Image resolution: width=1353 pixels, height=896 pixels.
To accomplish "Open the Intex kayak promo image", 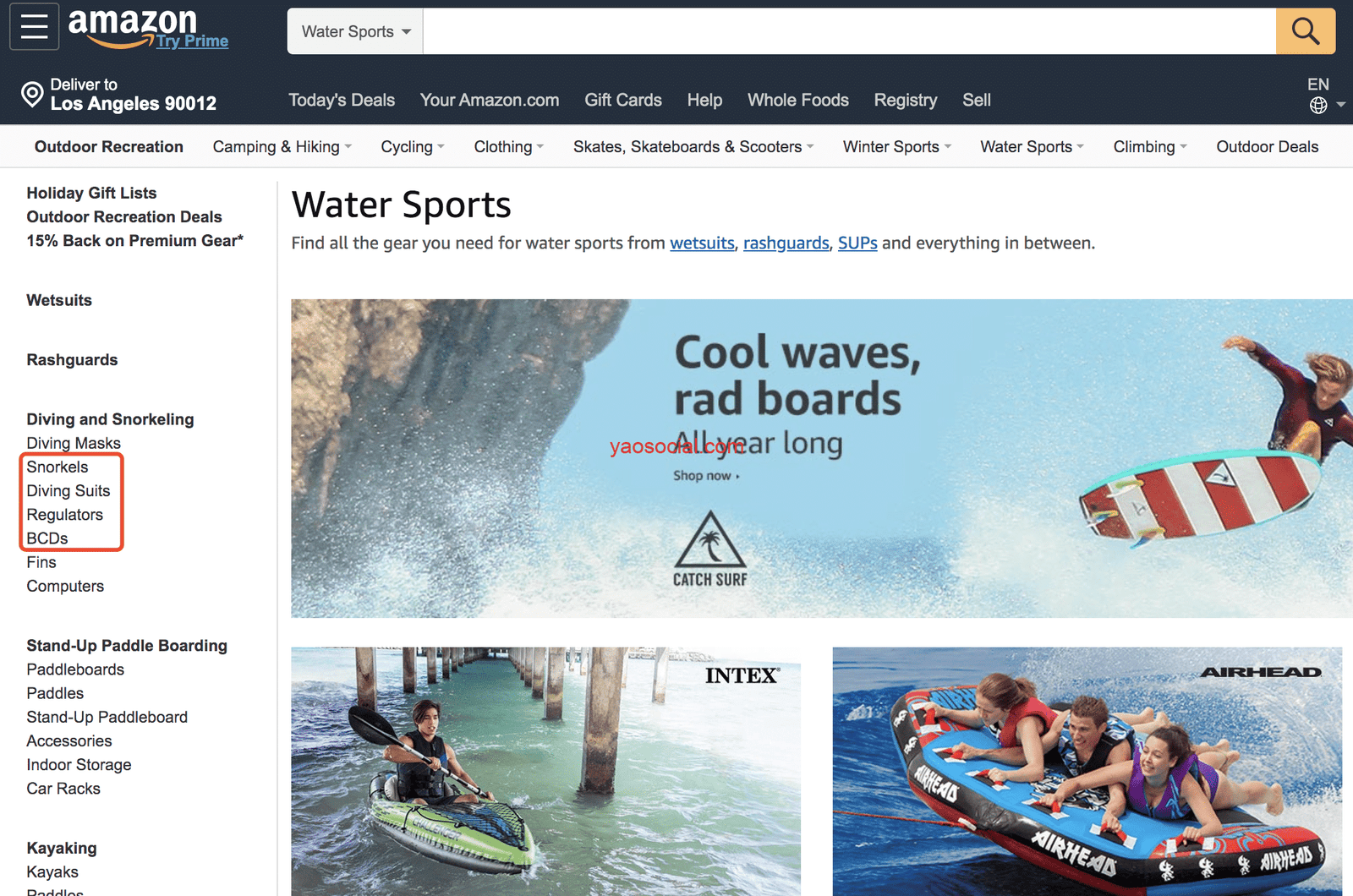I will click(x=545, y=771).
